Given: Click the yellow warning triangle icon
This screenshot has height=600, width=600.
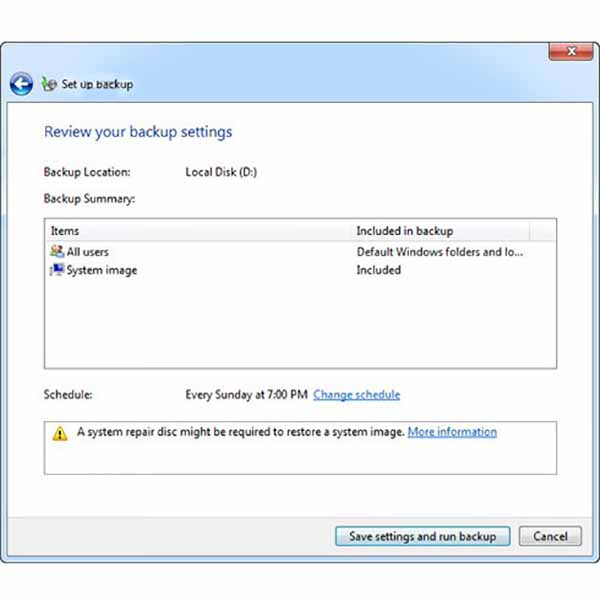Looking at the screenshot, I should coord(60,434).
